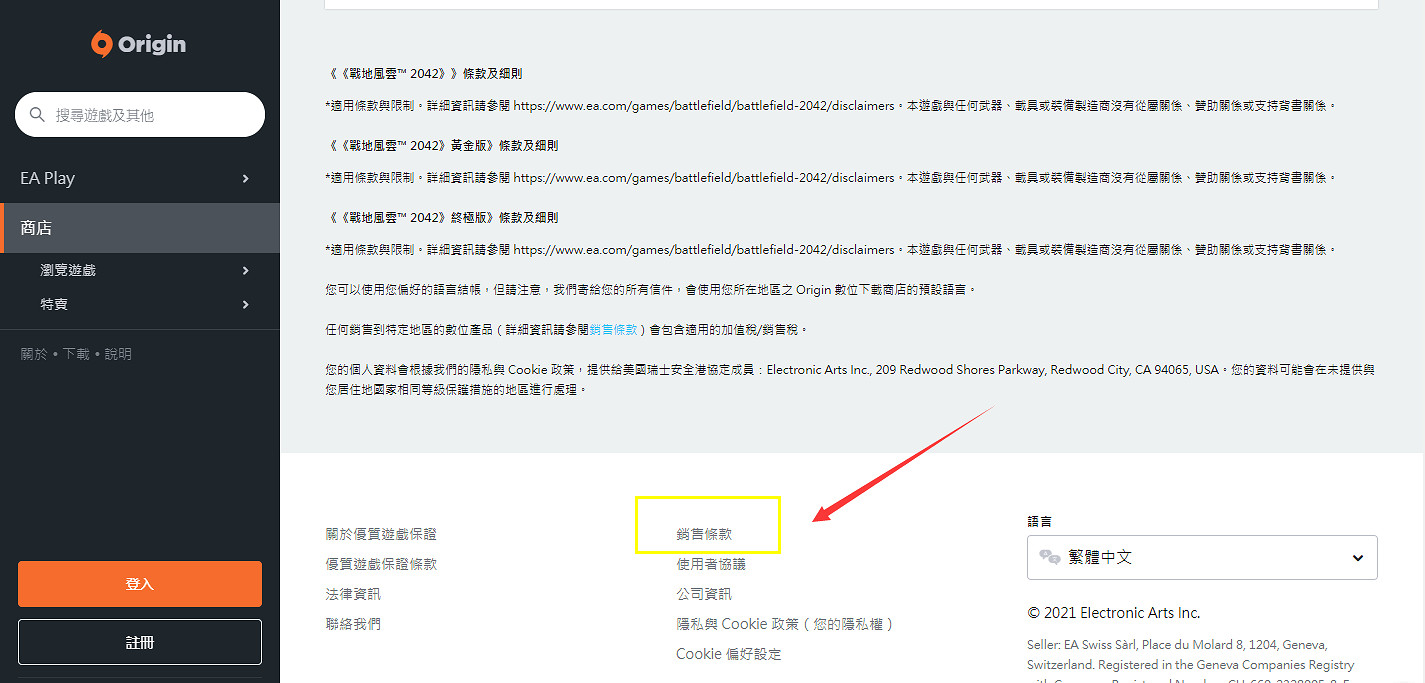Expand the EA Play menu arrow
1425x683 pixels.
pos(245,179)
